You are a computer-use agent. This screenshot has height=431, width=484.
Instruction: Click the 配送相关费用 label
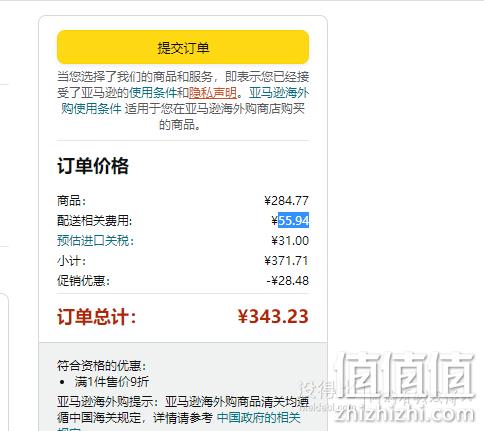[95, 221]
